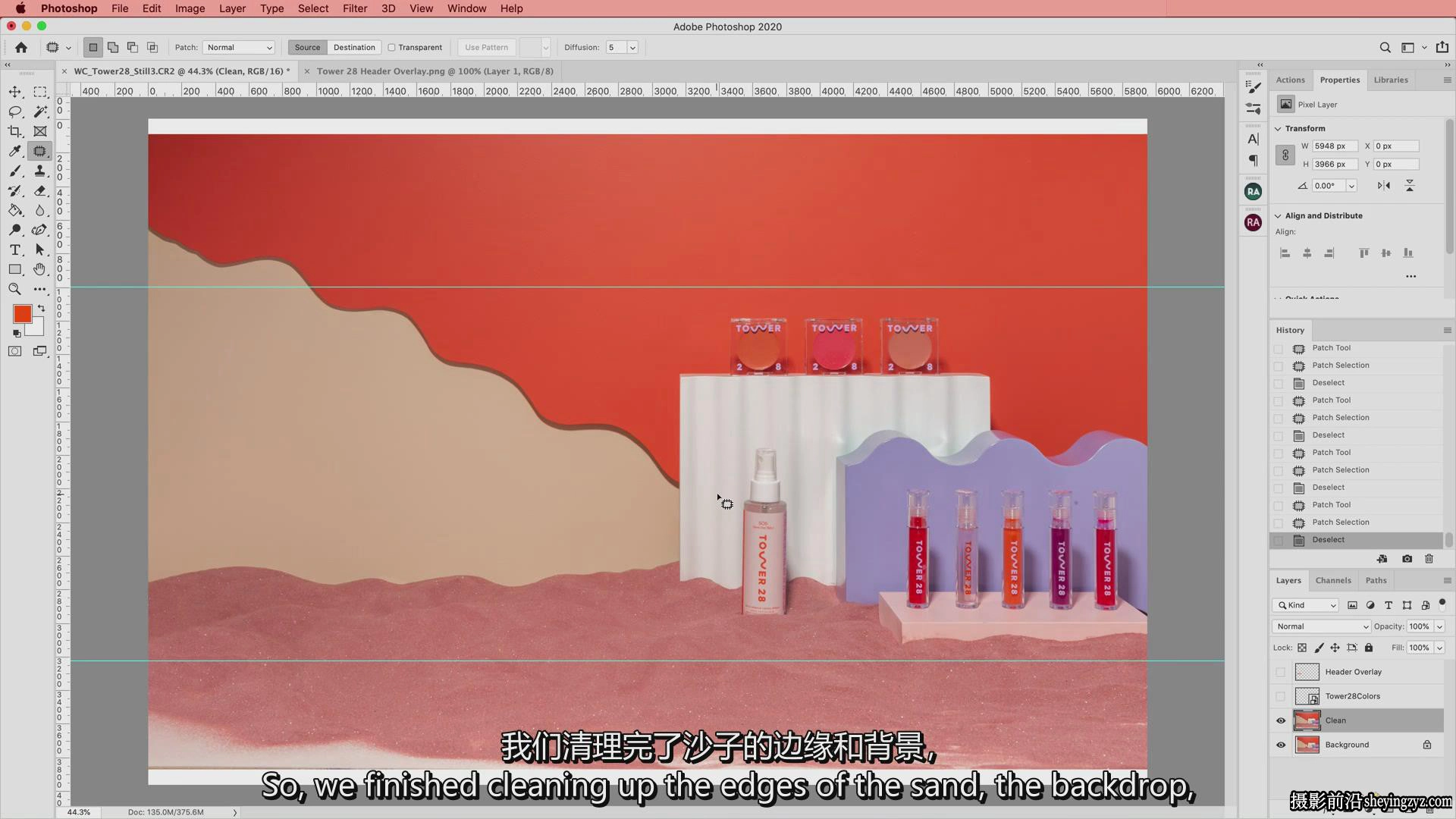
Task: Set history brush source for Deselect state
Action: click(x=1279, y=540)
